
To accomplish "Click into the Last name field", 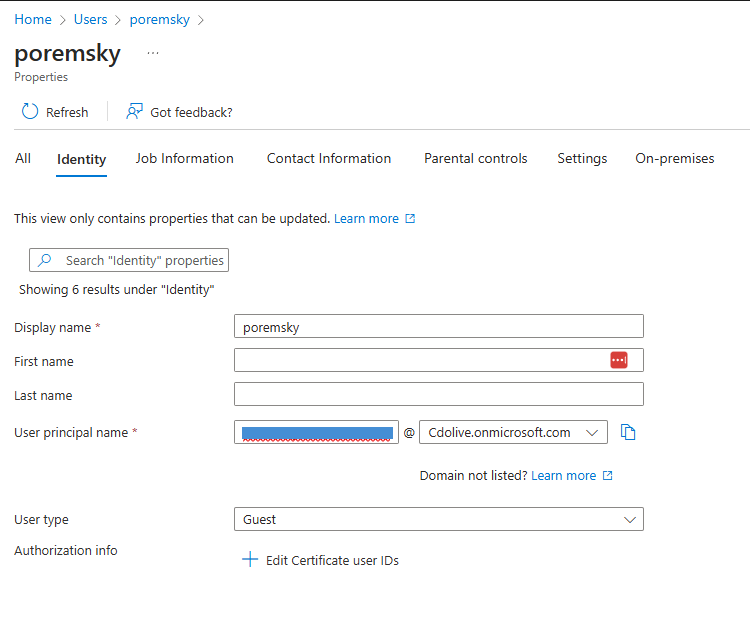I will 439,394.
